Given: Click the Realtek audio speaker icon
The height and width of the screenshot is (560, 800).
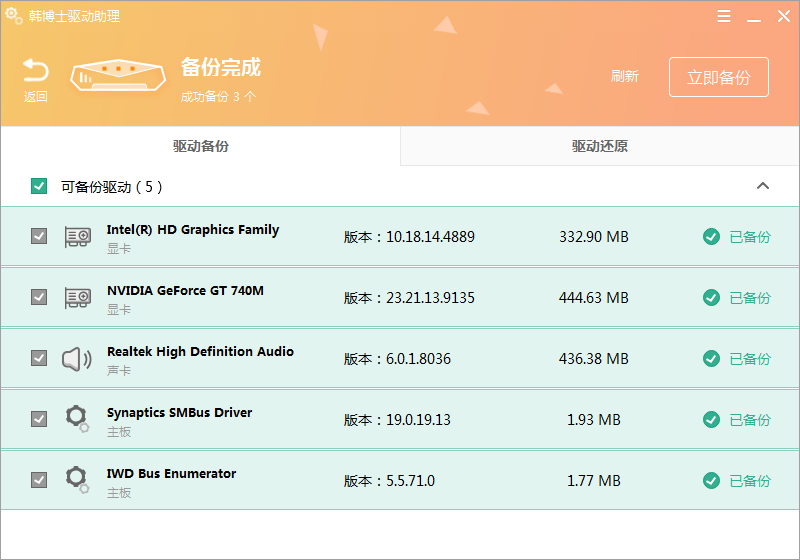Looking at the screenshot, I should click(x=77, y=359).
